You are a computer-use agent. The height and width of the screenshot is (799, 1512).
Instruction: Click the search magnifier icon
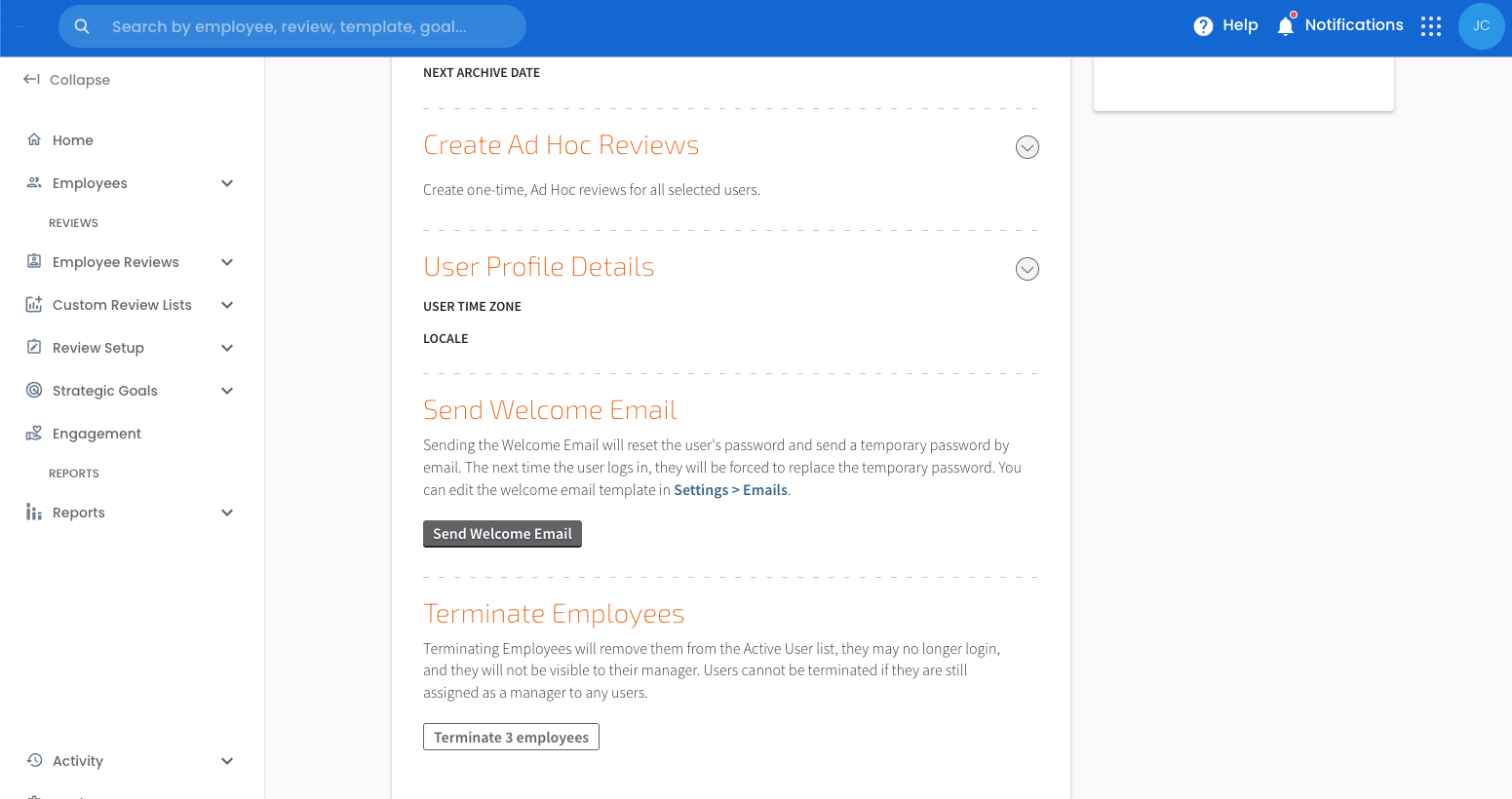pyautogui.click(x=82, y=26)
